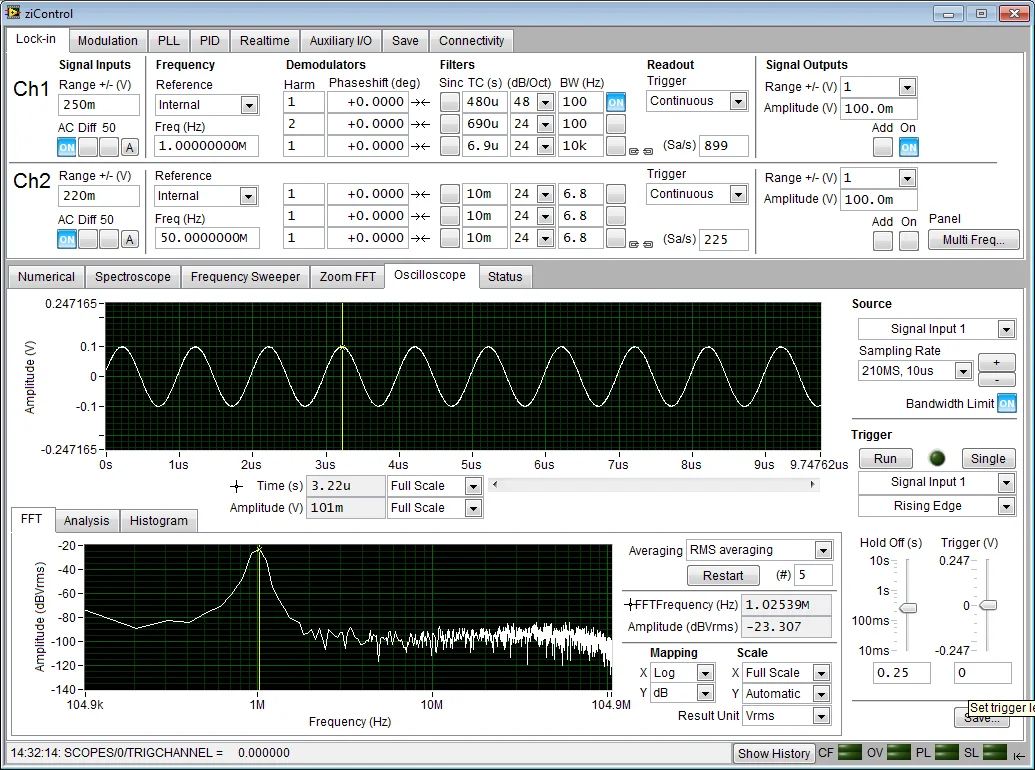This screenshot has width=1035, height=770.
Task: Click Ch2 auto range A button
Action: tap(129, 240)
